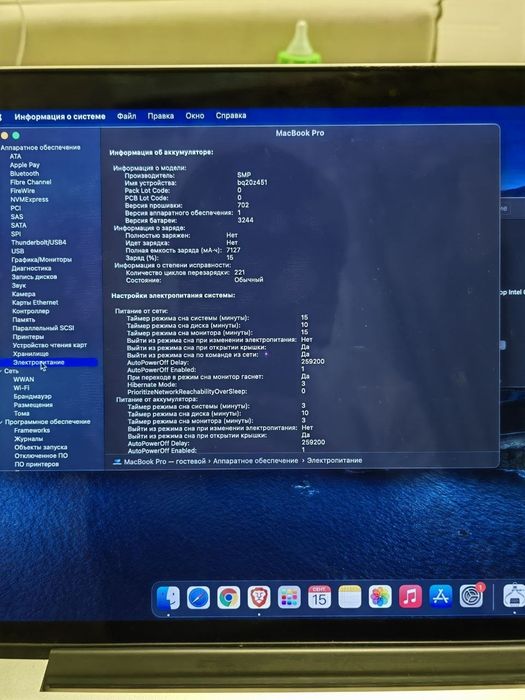Select Параллельный SCSI in the sidebar
The width and height of the screenshot is (525, 700).
43,328
